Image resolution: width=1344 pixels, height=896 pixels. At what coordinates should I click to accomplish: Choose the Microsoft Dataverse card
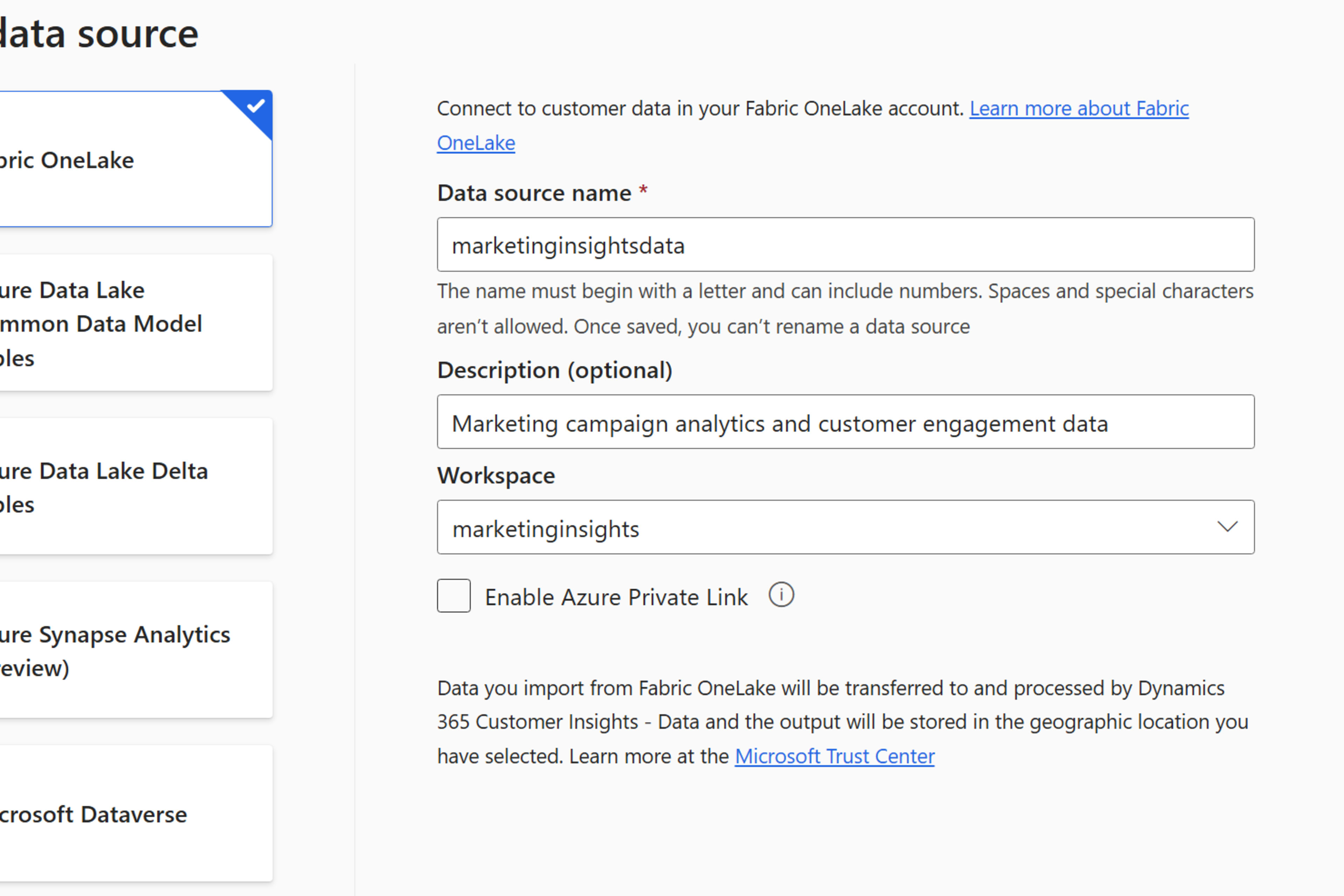tap(135, 813)
